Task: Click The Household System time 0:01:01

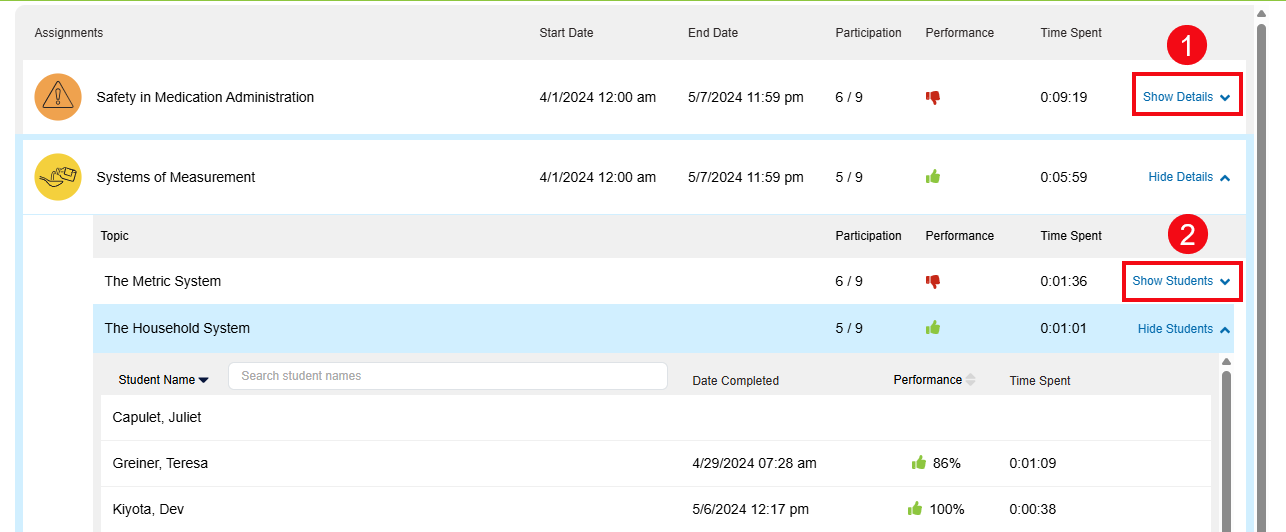Action: click(x=1063, y=328)
